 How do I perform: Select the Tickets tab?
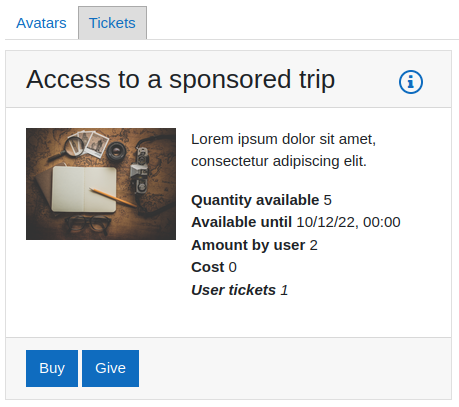click(x=112, y=23)
